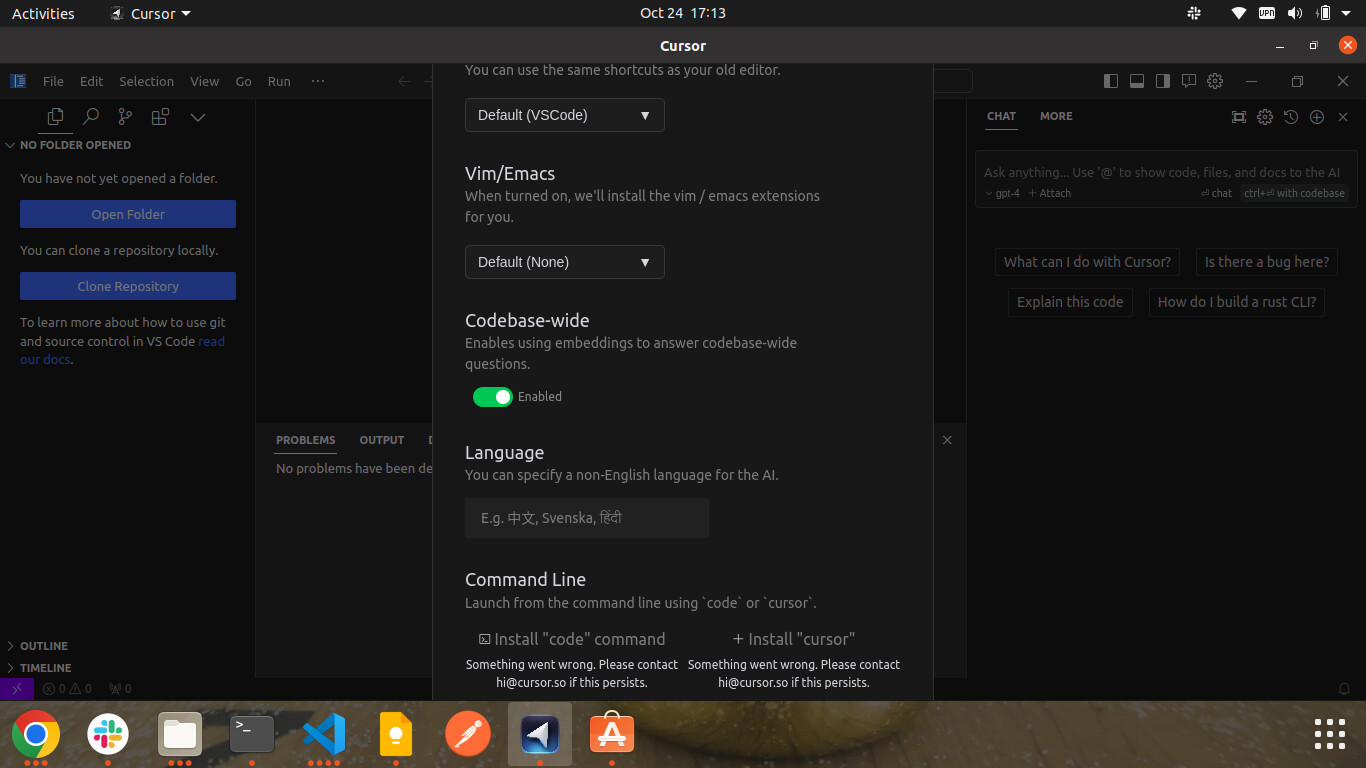Click the chat settings gear icon
The width and height of the screenshot is (1366, 768).
[1265, 117]
